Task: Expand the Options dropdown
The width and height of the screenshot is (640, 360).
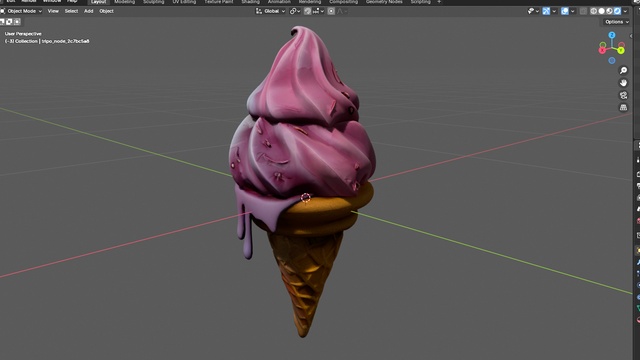Action: coord(617,22)
